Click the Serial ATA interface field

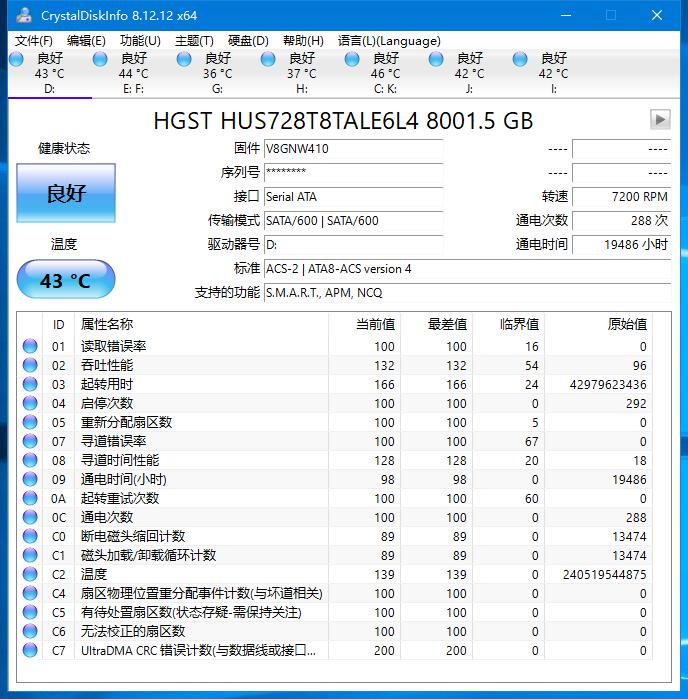click(x=354, y=197)
